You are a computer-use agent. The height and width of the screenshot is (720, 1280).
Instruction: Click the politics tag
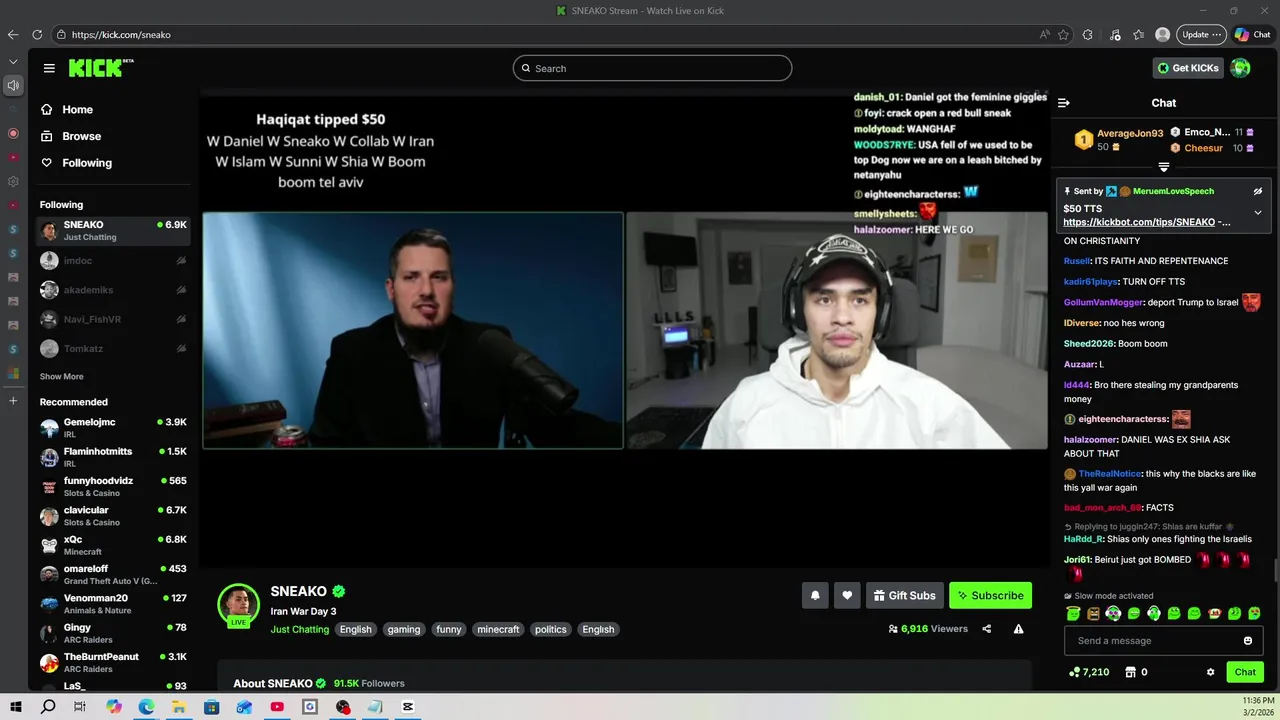(550, 629)
